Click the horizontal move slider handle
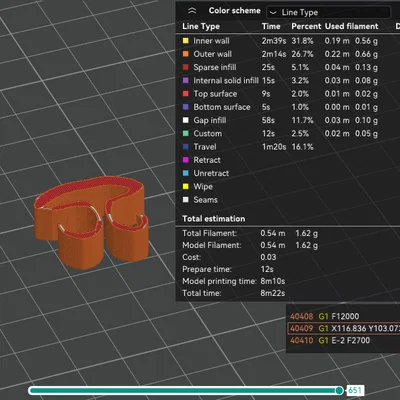This screenshot has width=400, height=400. tap(339, 390)
